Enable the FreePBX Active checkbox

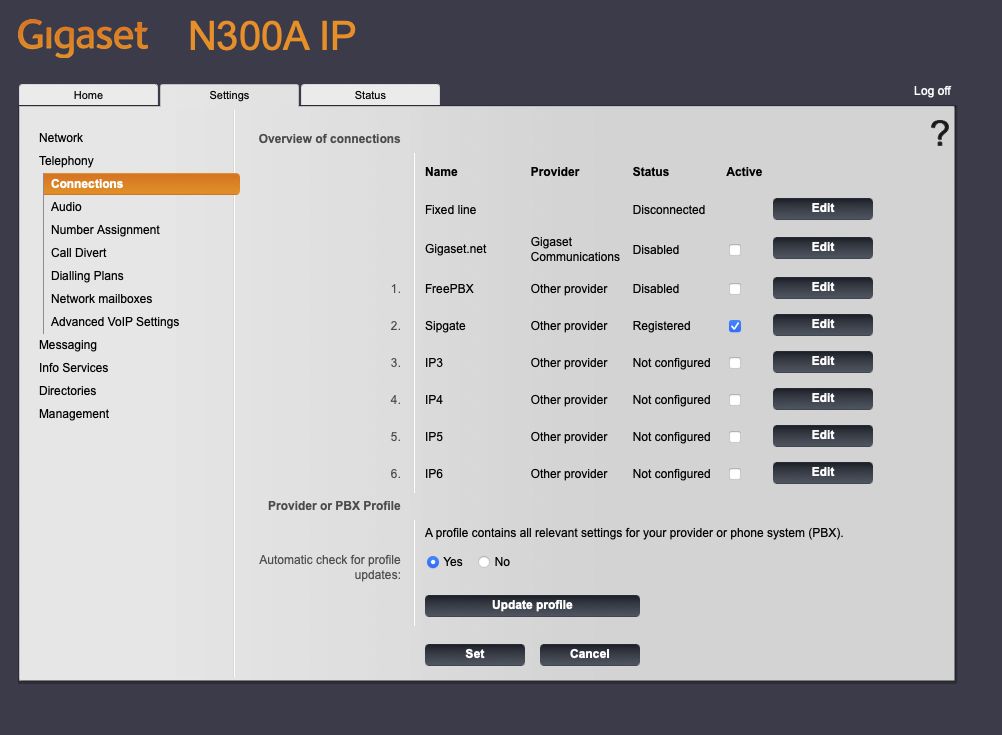[x=735, y=289]
